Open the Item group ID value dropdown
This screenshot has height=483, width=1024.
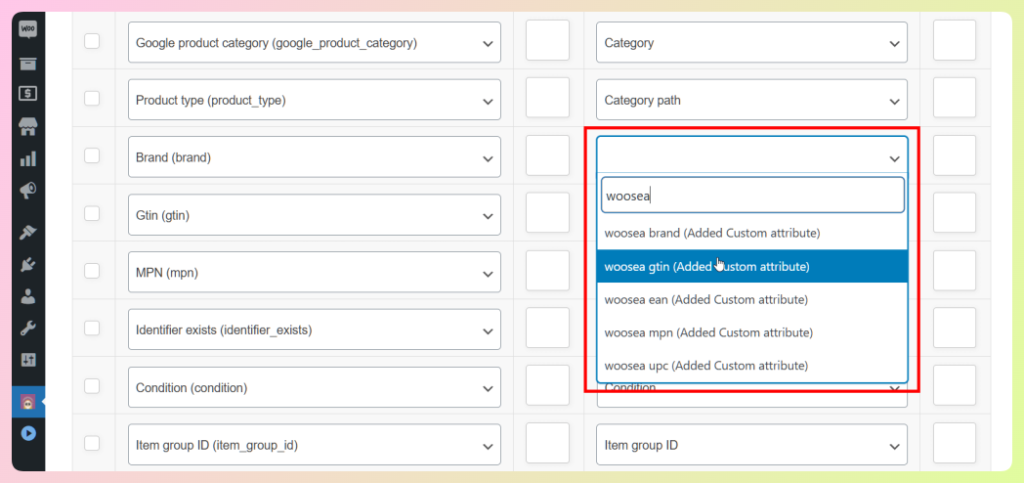pyautogui.click(x=752, y=444)
